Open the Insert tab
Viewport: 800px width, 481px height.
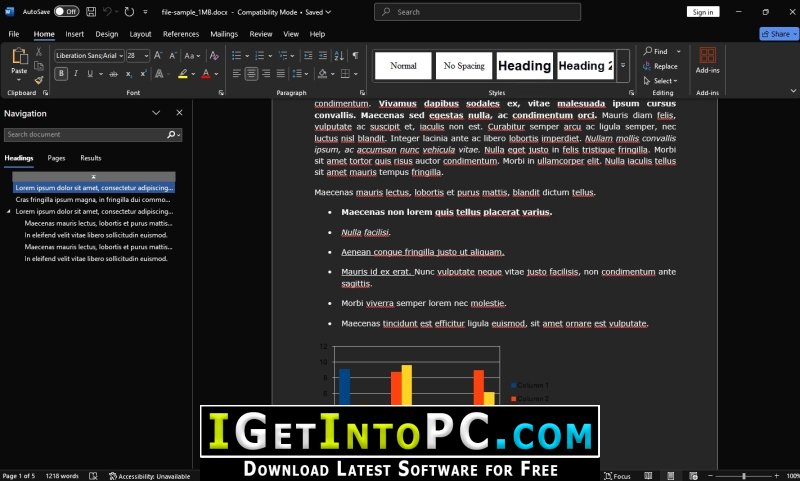(x=74, y=34)
